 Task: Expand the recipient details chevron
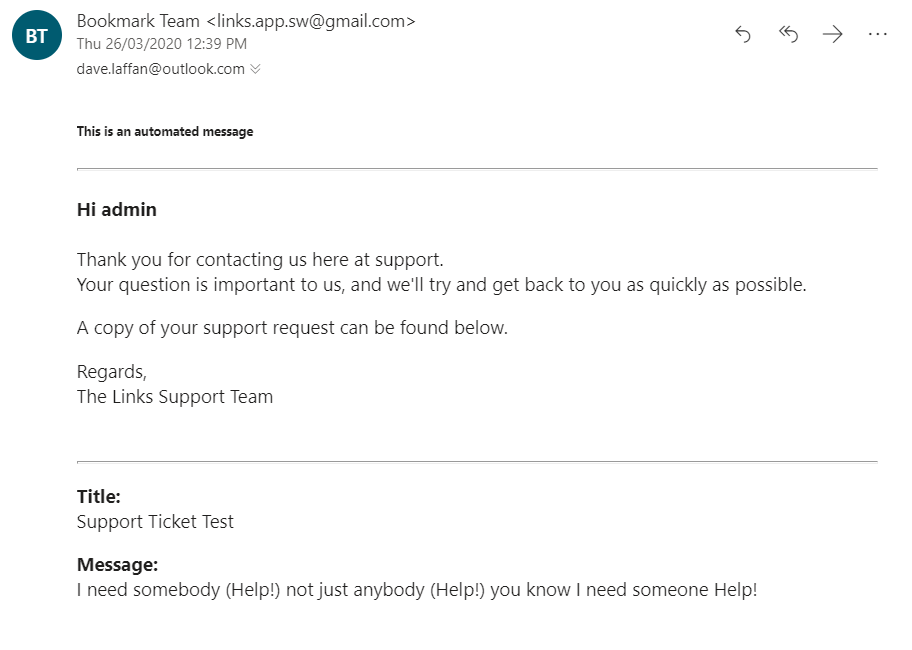[255, 69]
